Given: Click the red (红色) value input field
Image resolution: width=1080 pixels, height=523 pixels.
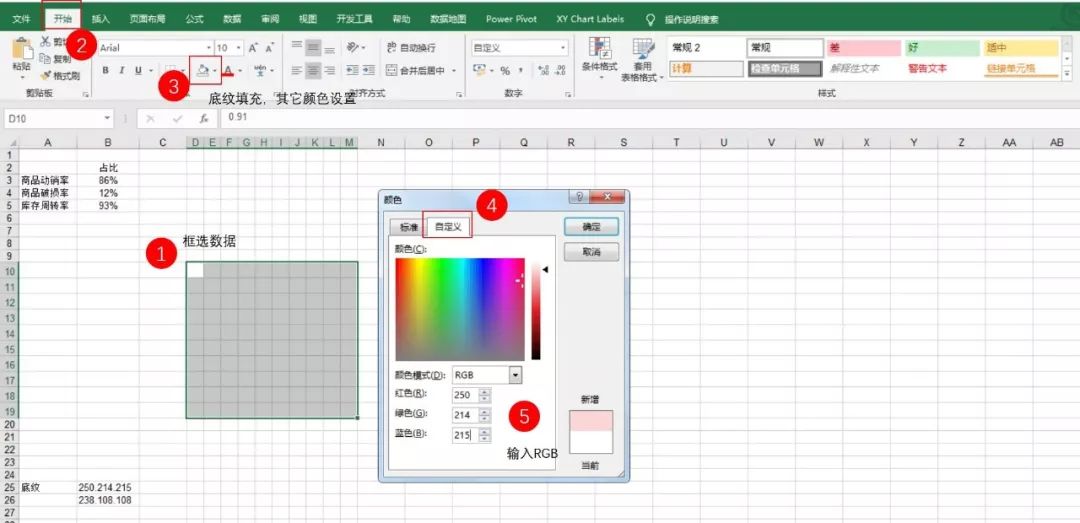Looking at the screenshot, I should pyautogui.click(x=464, y=395).
